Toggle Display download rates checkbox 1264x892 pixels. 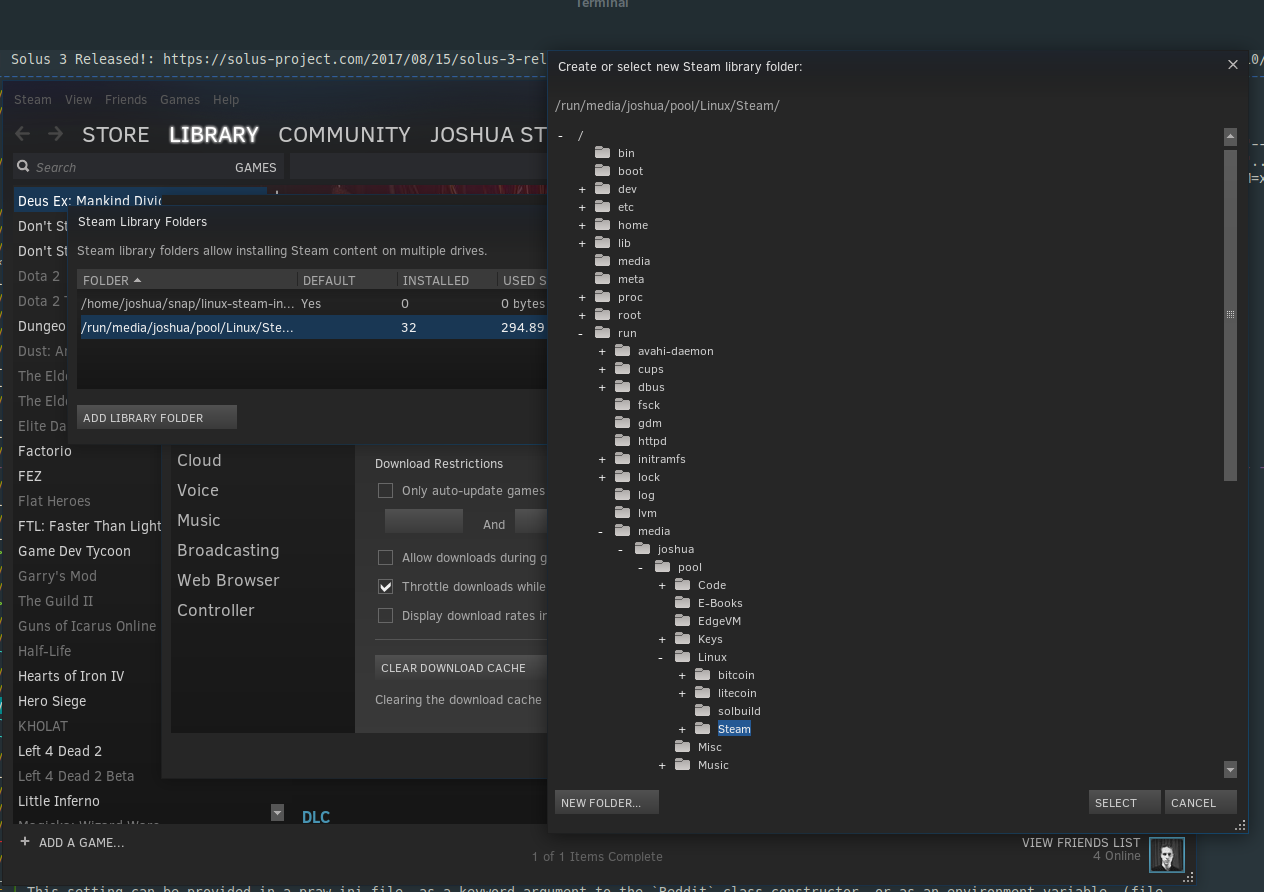pos(385,615)
